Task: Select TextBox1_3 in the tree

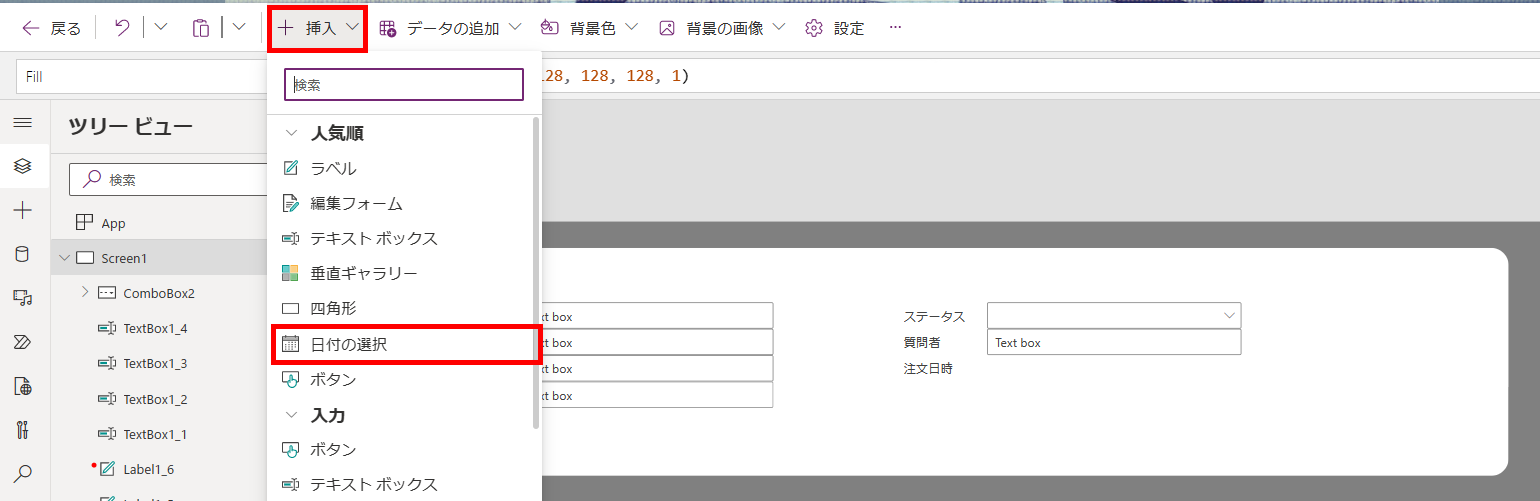Action: pos(155,363)
